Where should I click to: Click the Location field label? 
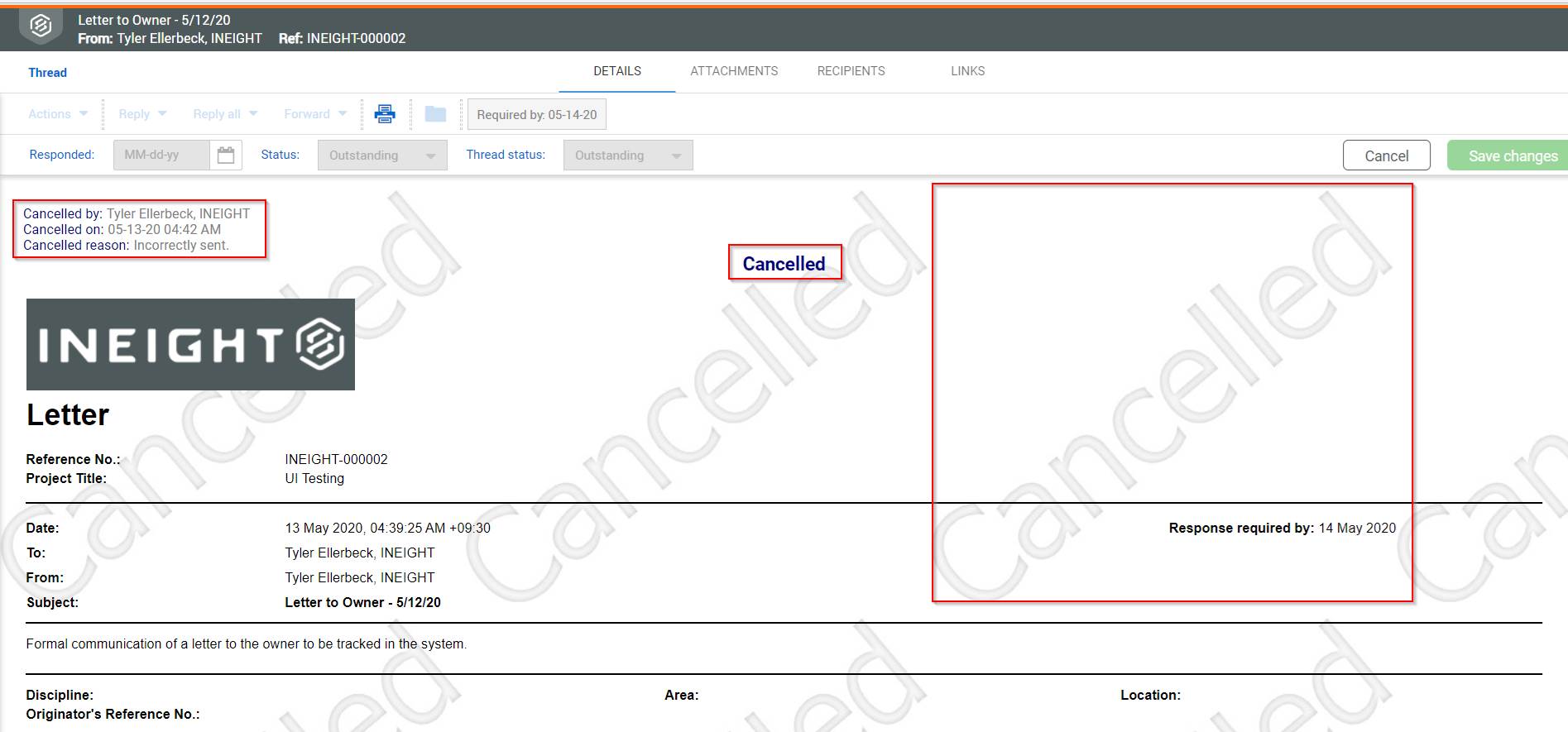1150,695
